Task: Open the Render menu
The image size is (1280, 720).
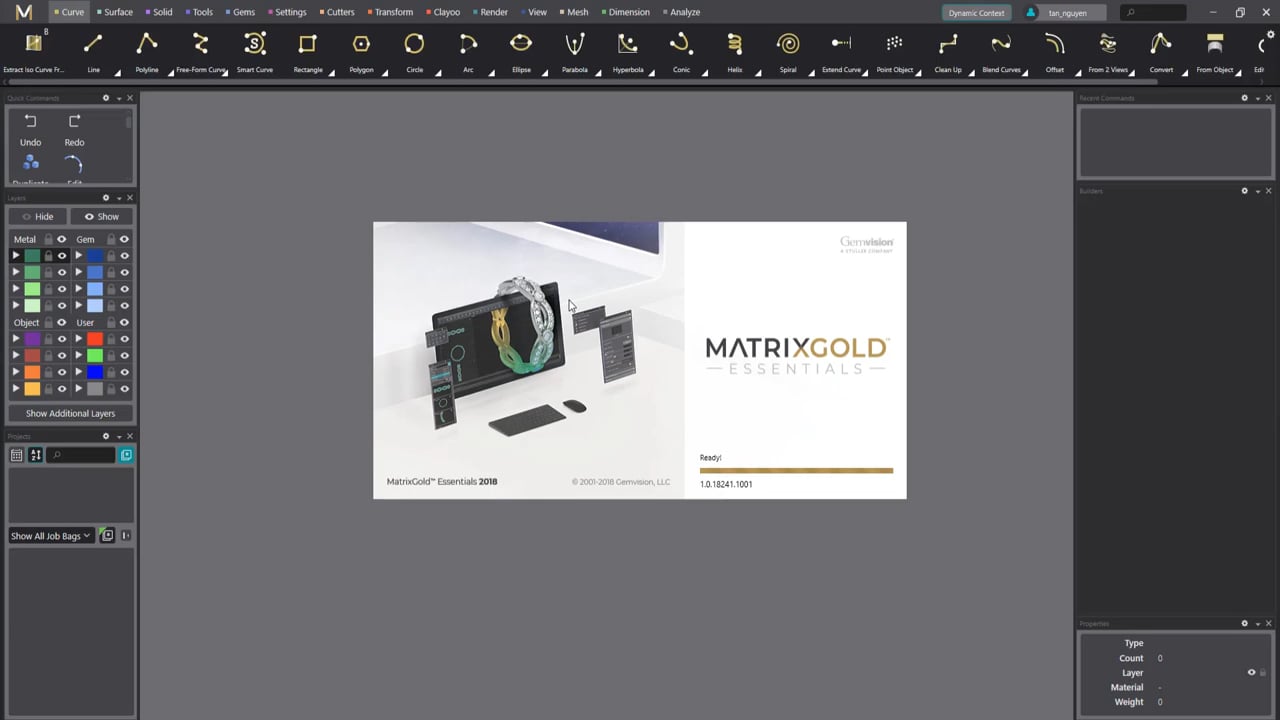Action: point(490,12)
